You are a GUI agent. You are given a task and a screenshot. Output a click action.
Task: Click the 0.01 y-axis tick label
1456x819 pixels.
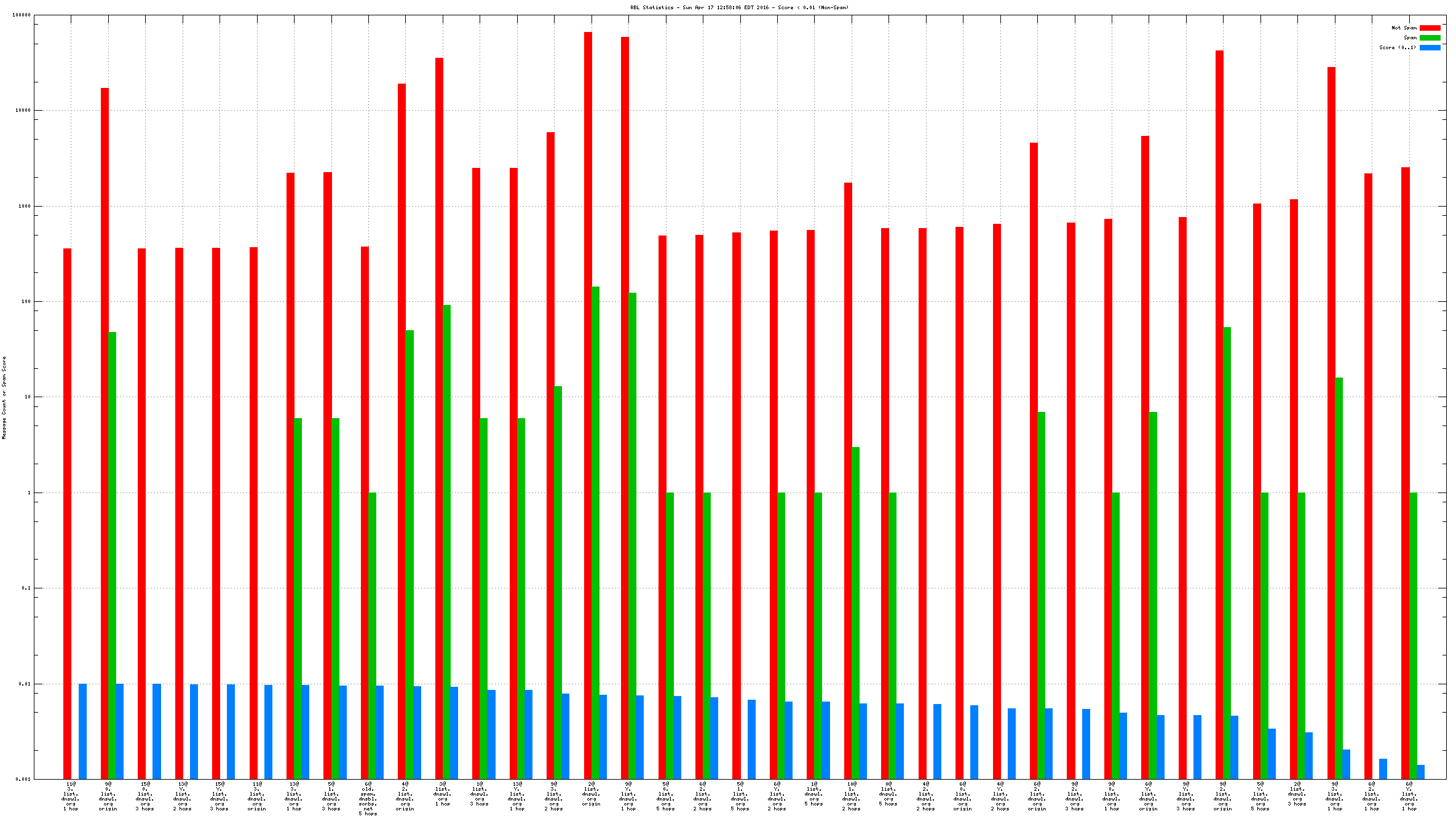(x=25, y=684)
